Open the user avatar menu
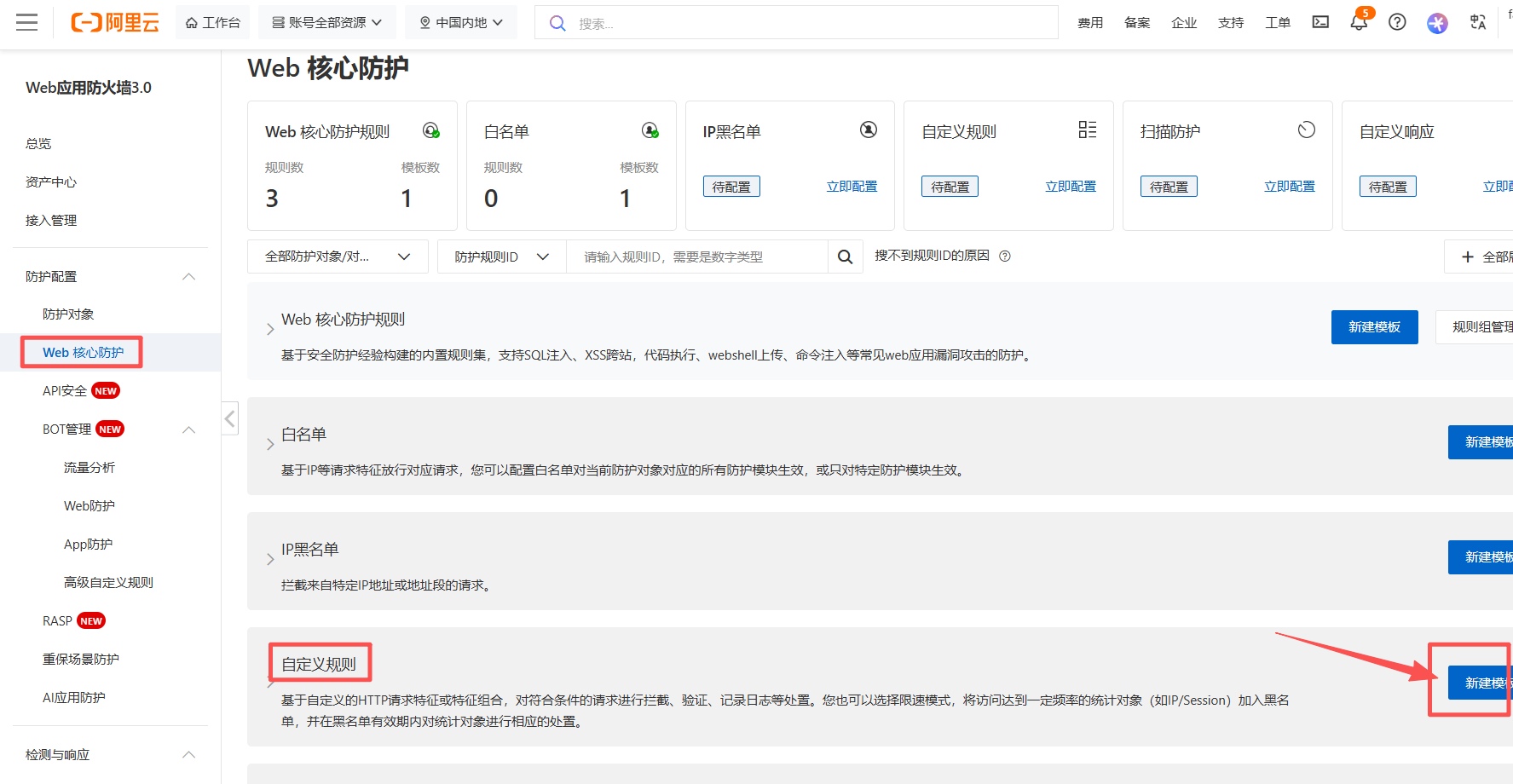This screenshot has width=1513, height=784. coord(1437,23)
